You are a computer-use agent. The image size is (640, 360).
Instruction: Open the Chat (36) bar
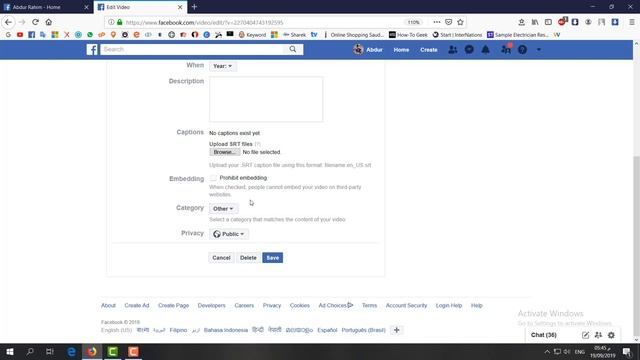(544, 335)
